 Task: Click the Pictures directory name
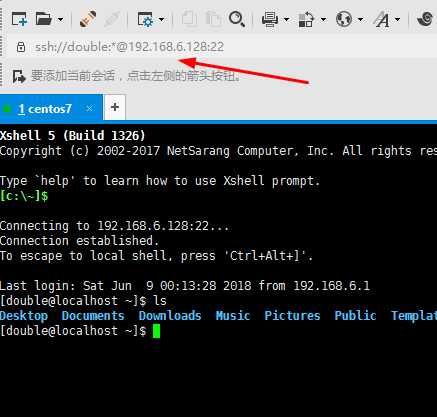click(x=292, y=316)
